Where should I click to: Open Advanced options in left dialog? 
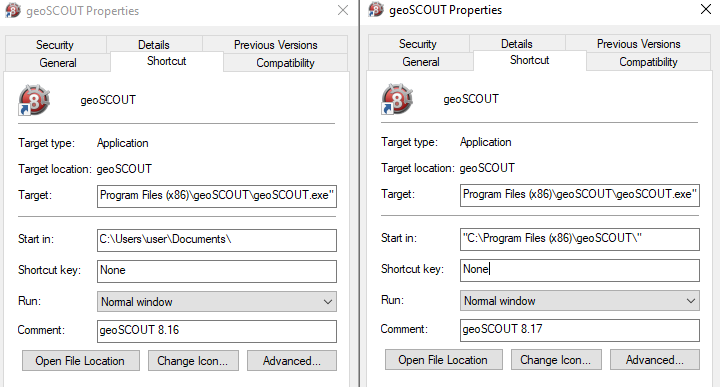point(292,361)
